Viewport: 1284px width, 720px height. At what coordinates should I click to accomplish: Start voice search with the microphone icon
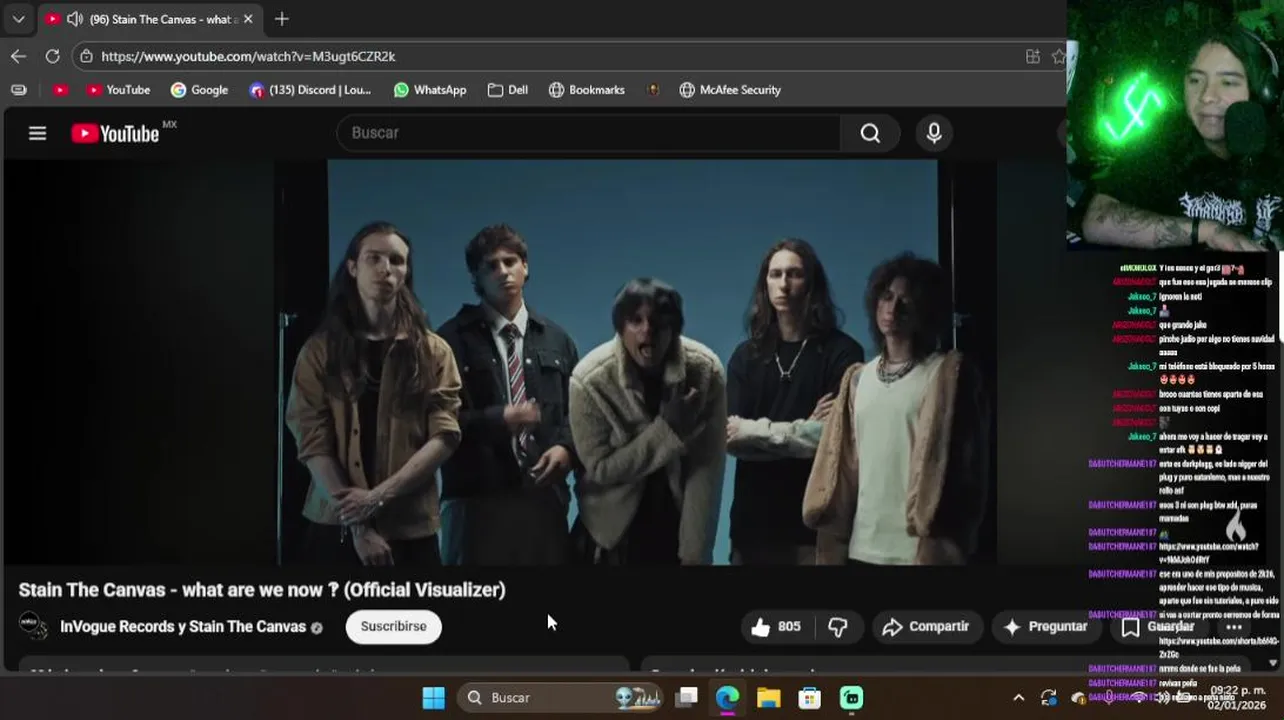934,133
